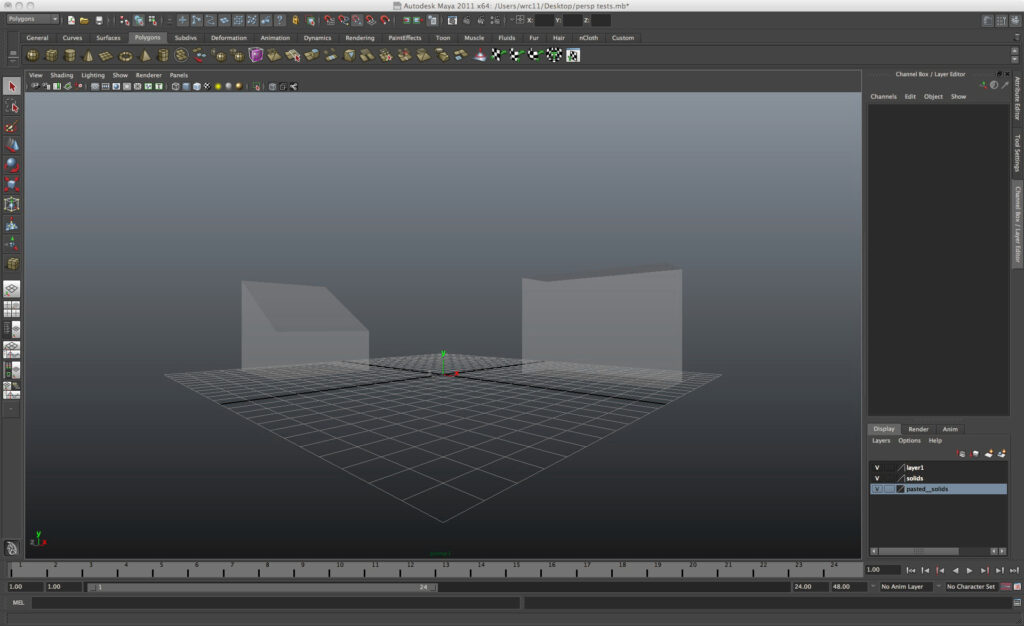Activate the Lasso Select tool

(12, 107)
